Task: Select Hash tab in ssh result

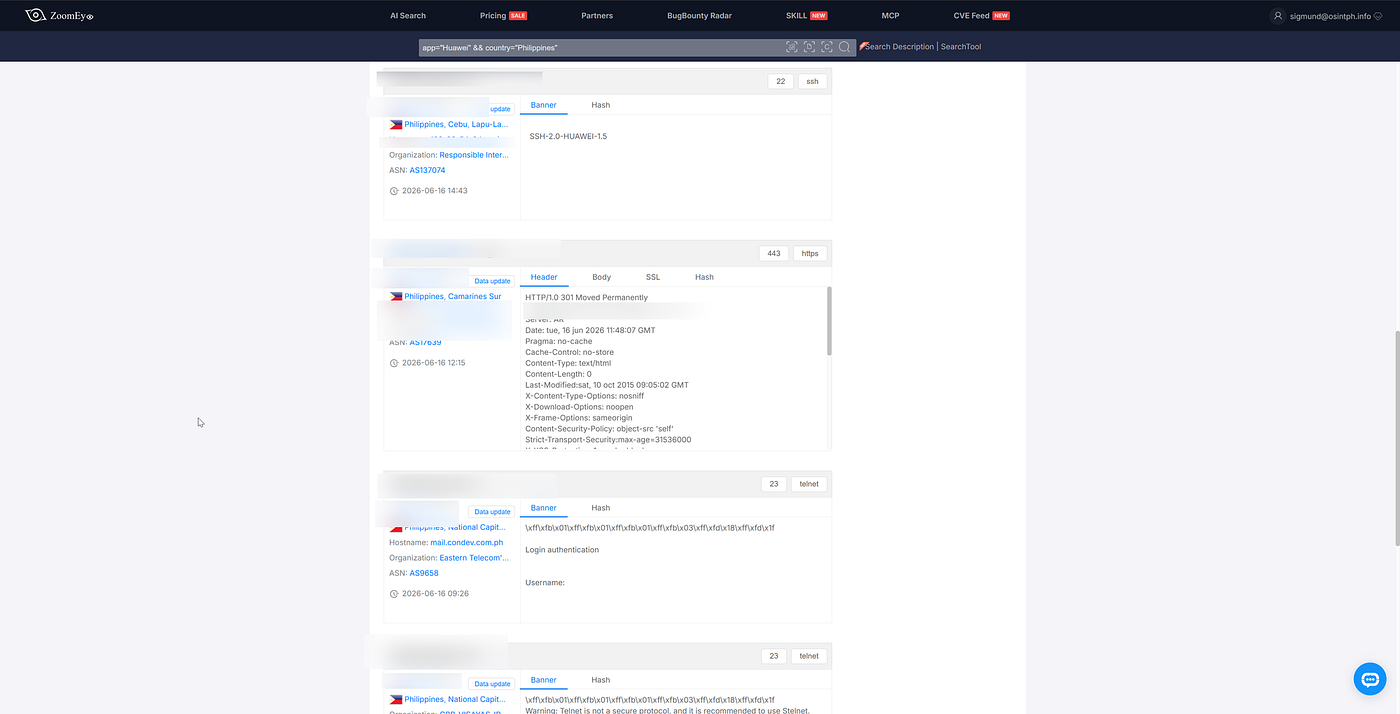Action: [x=600, y=105]
